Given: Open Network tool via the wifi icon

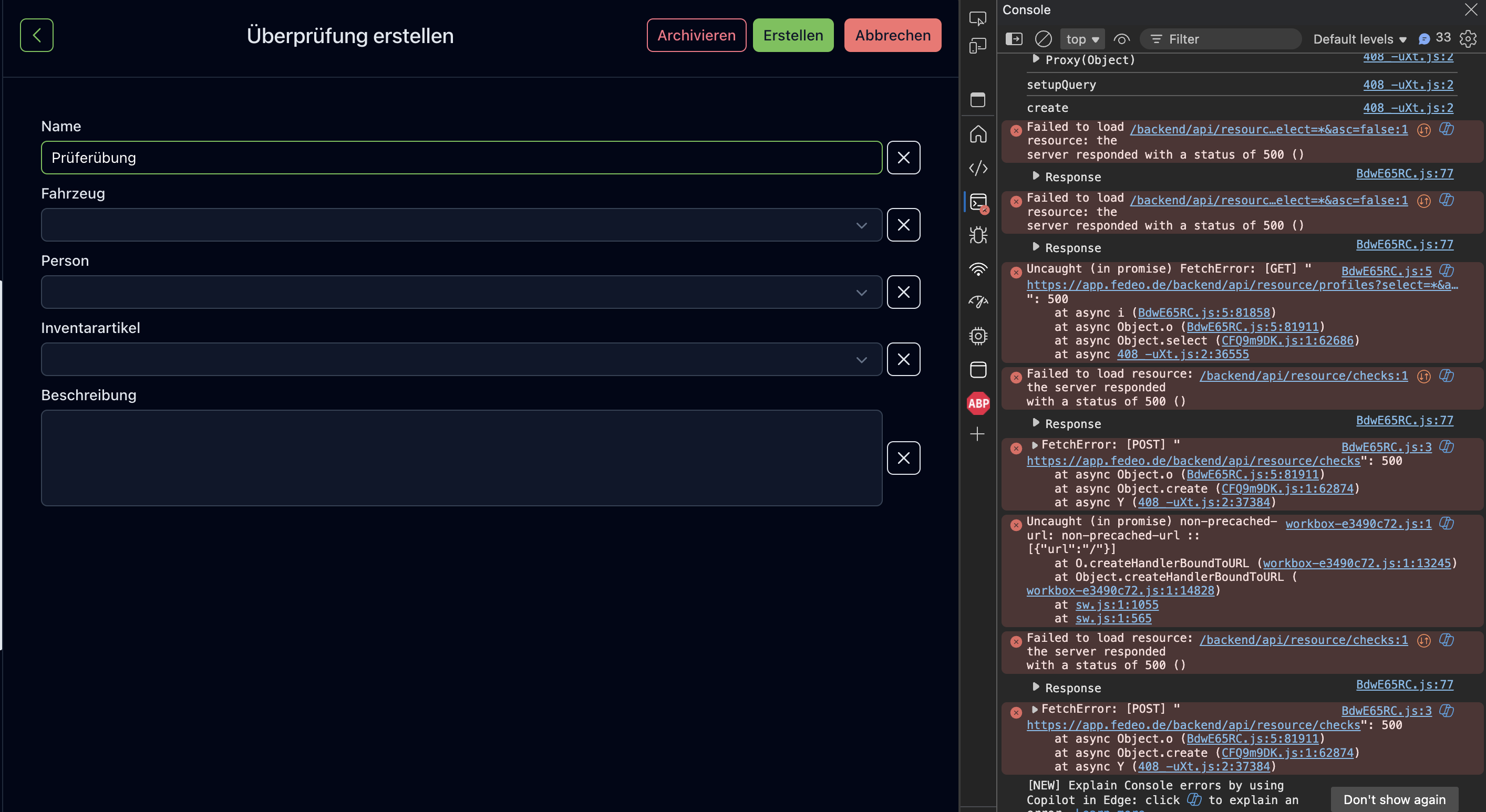Looking at the screenshot, I should (x=978, y=269).
